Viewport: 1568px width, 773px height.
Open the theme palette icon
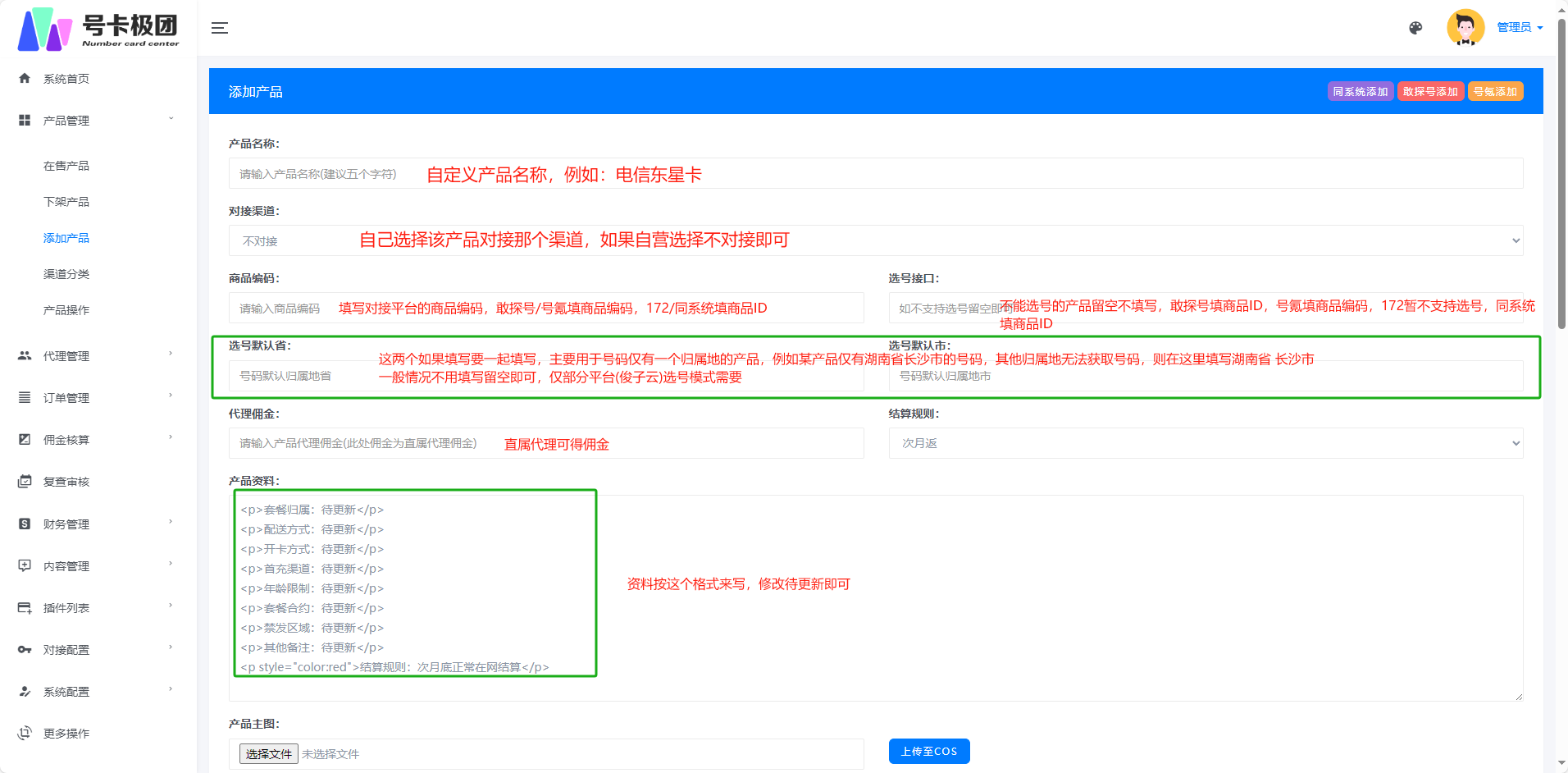1415,28
